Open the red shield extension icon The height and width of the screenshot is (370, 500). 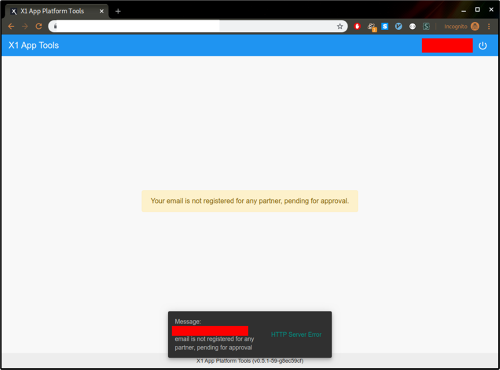[357, 26]
